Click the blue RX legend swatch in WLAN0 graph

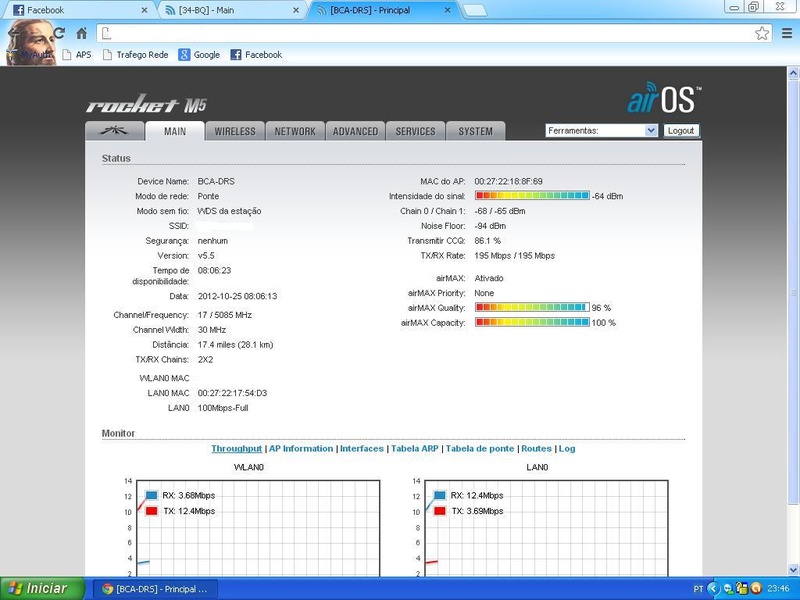152,495
